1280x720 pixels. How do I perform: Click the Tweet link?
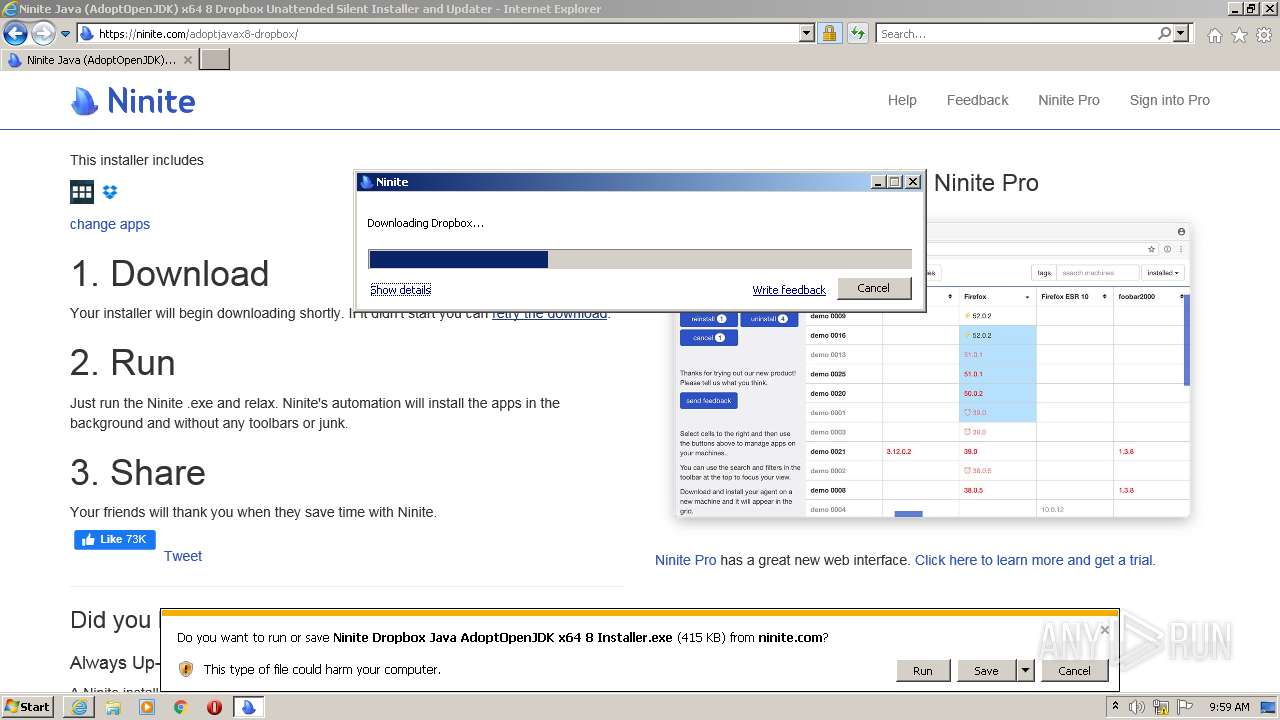point(183,556)
